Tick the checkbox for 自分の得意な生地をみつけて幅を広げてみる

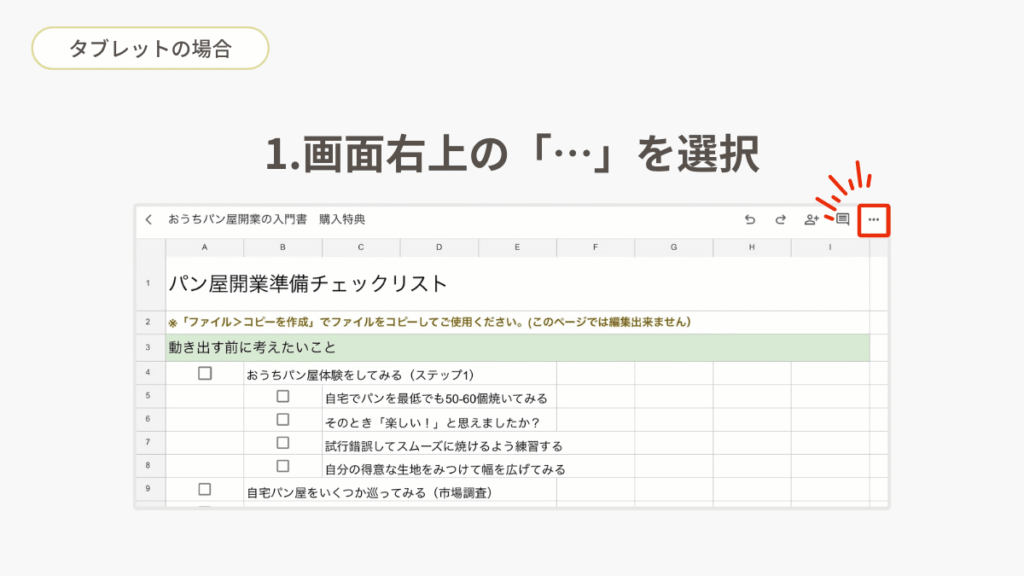point(283,466)
